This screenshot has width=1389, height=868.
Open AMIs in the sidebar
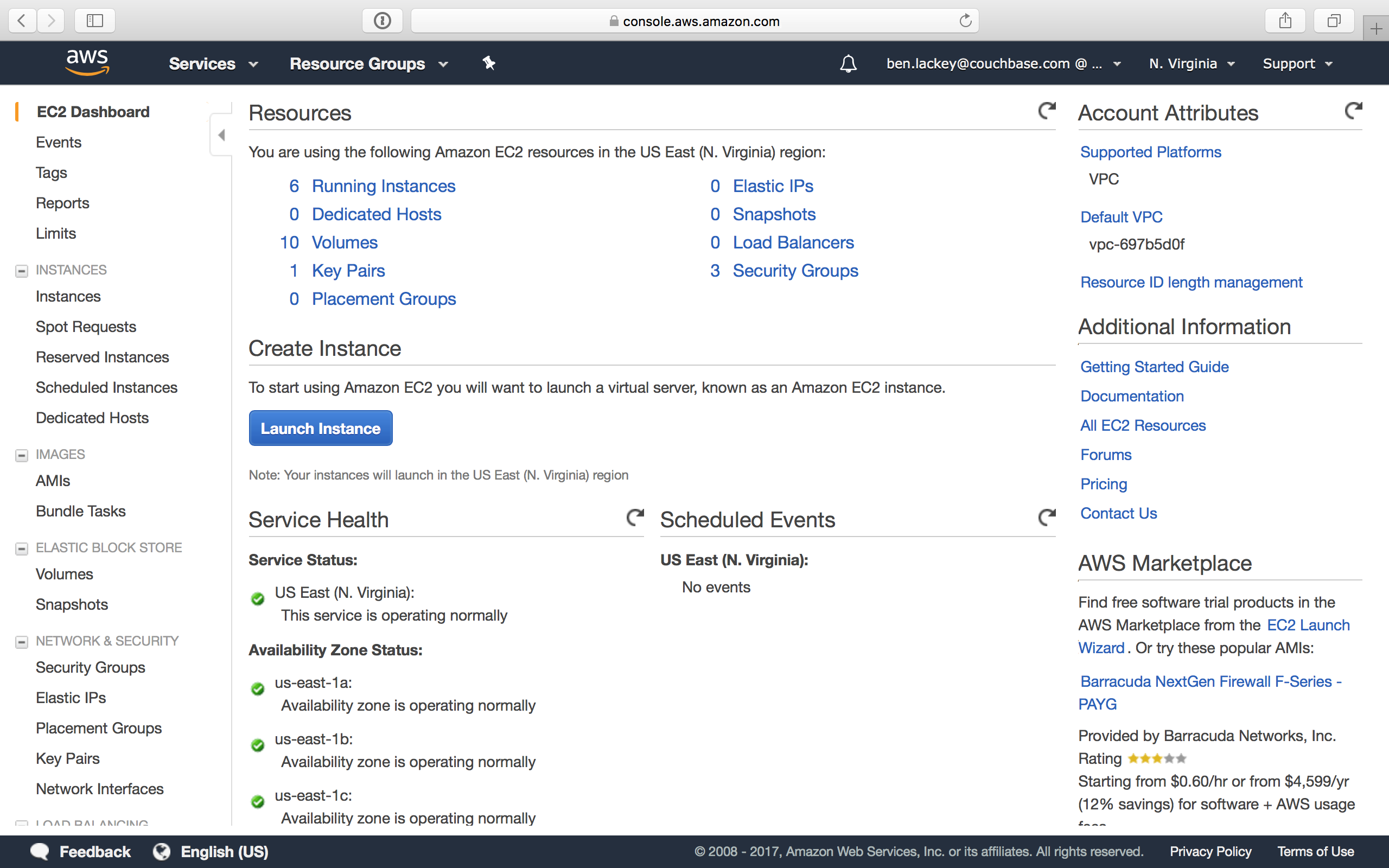[53, 481]
